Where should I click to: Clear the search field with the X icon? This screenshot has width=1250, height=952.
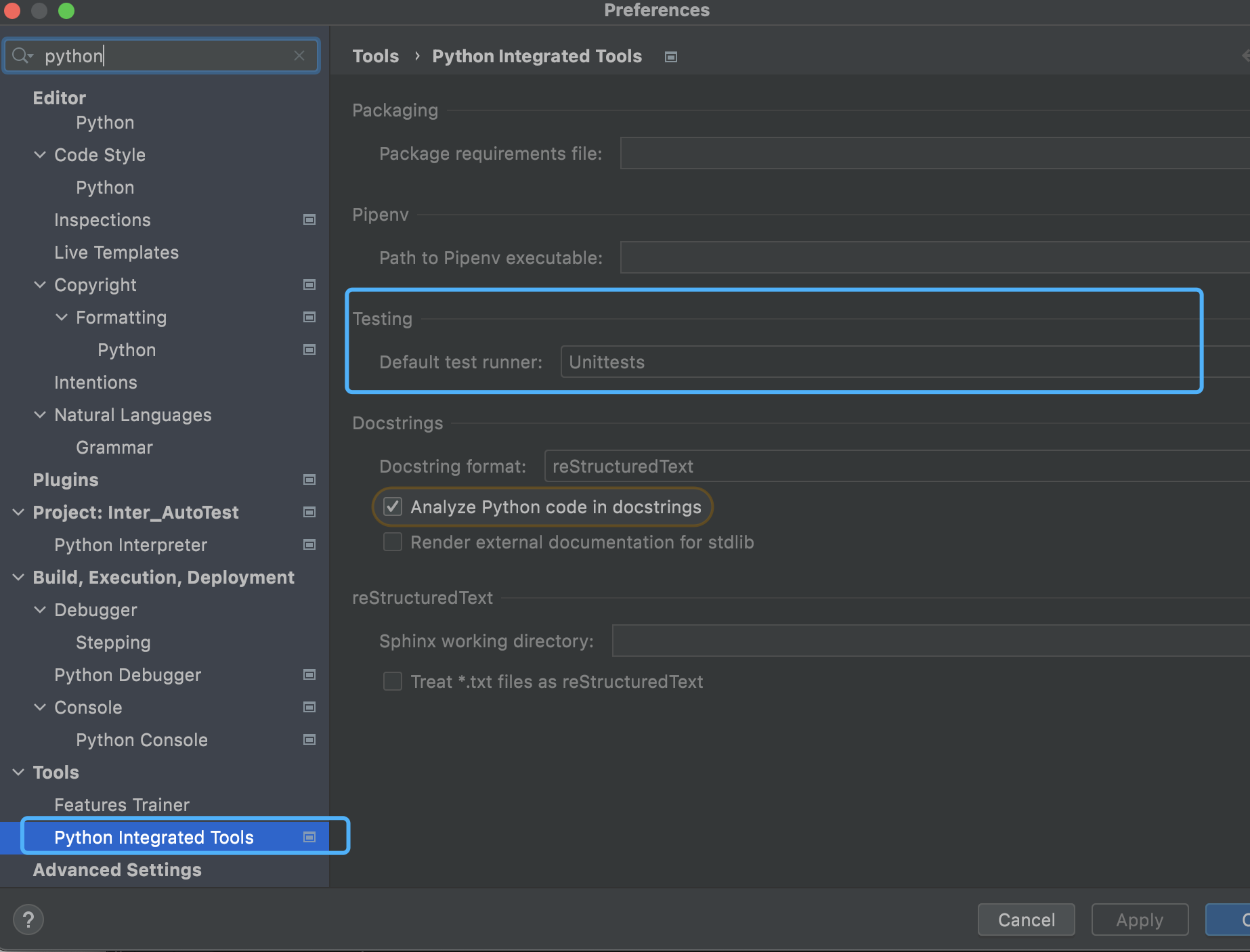click(x=299, y=56)
